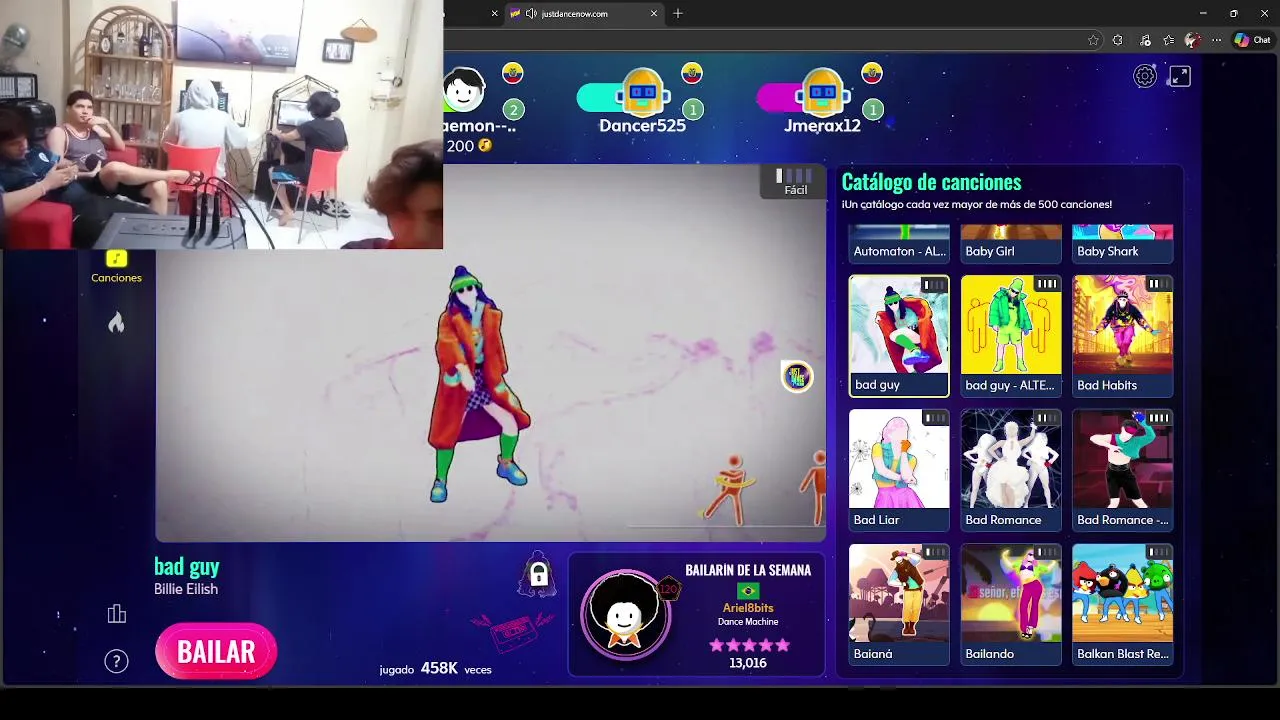Select the Bad Habits song card
1280x720 pixels.
[1122, 336]
